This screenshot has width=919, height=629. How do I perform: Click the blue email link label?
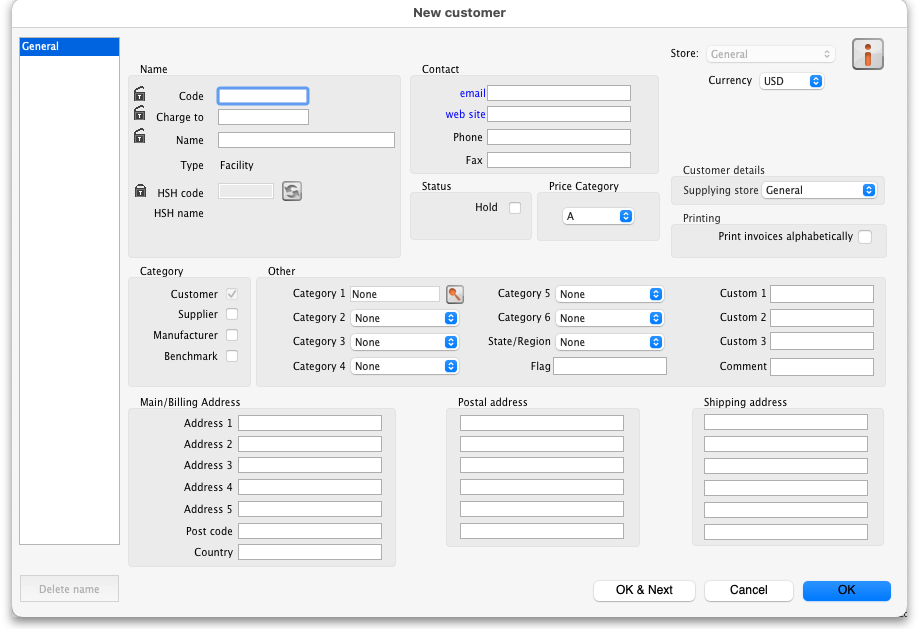472,93
